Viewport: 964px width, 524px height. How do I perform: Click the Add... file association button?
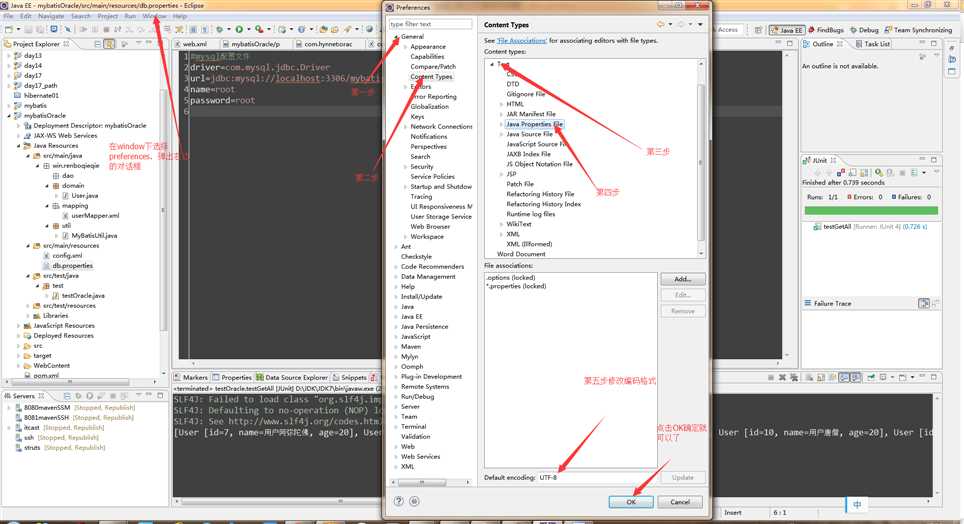[682, 279]
